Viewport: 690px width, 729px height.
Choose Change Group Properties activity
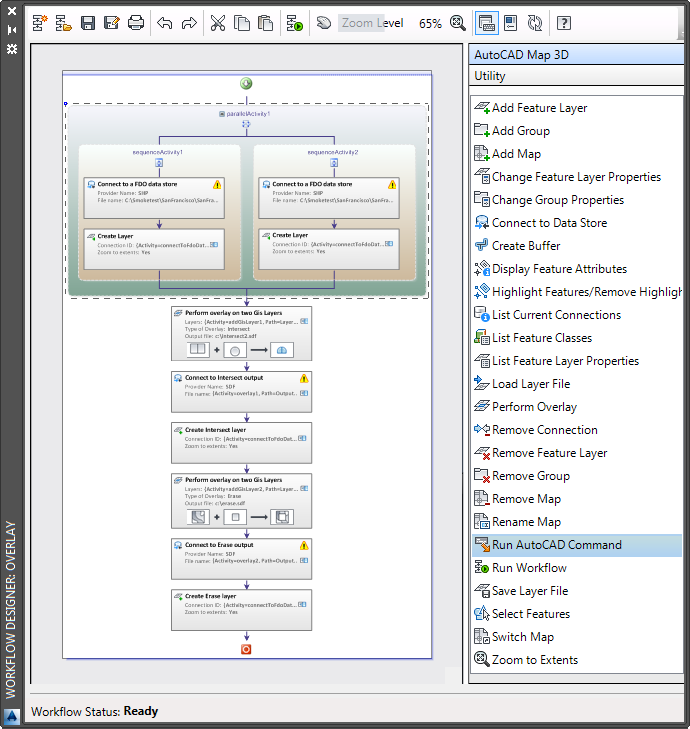[x=577, y=200]
